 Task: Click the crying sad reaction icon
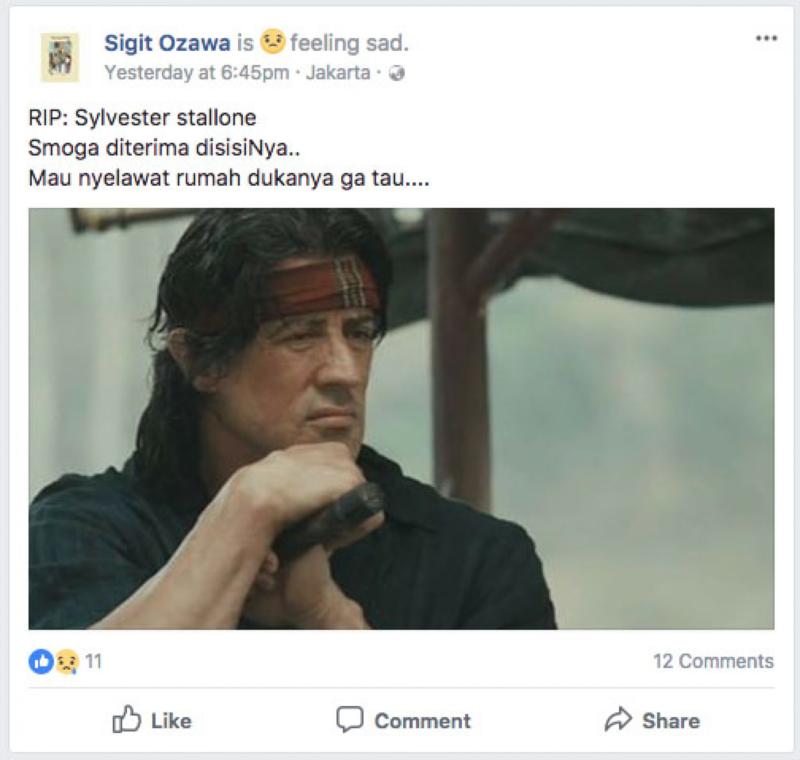(x=67, y=662)
